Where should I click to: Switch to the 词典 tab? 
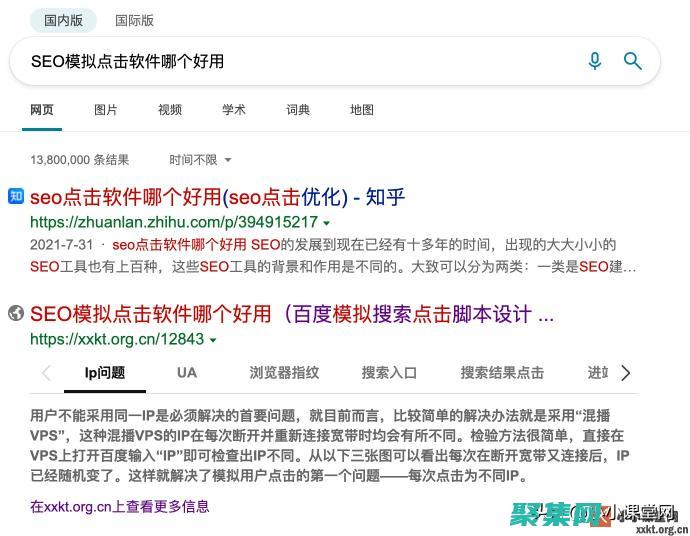pos(298,110)
